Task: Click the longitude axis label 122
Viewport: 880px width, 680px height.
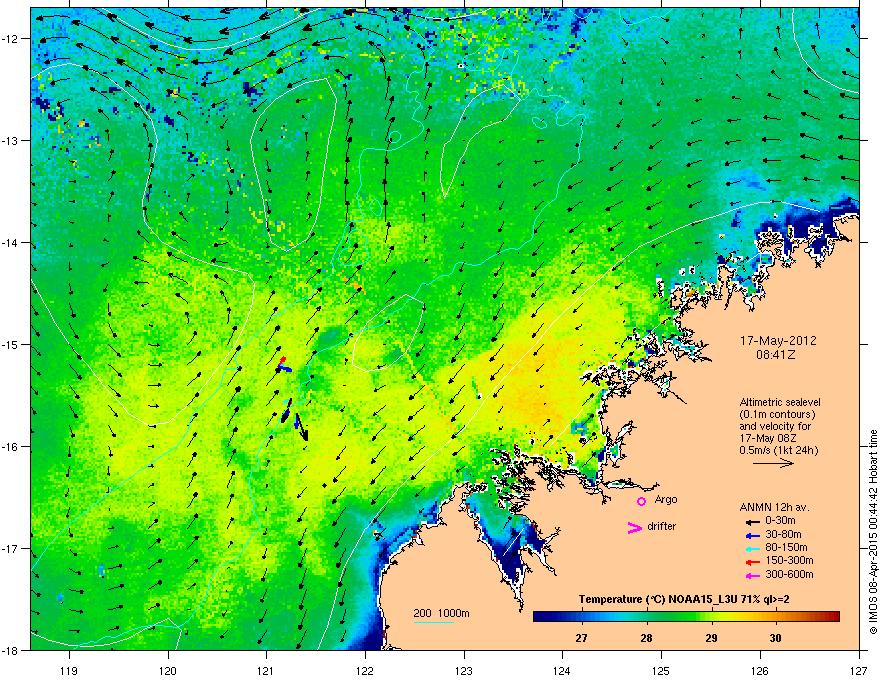Action: point(365,670)
